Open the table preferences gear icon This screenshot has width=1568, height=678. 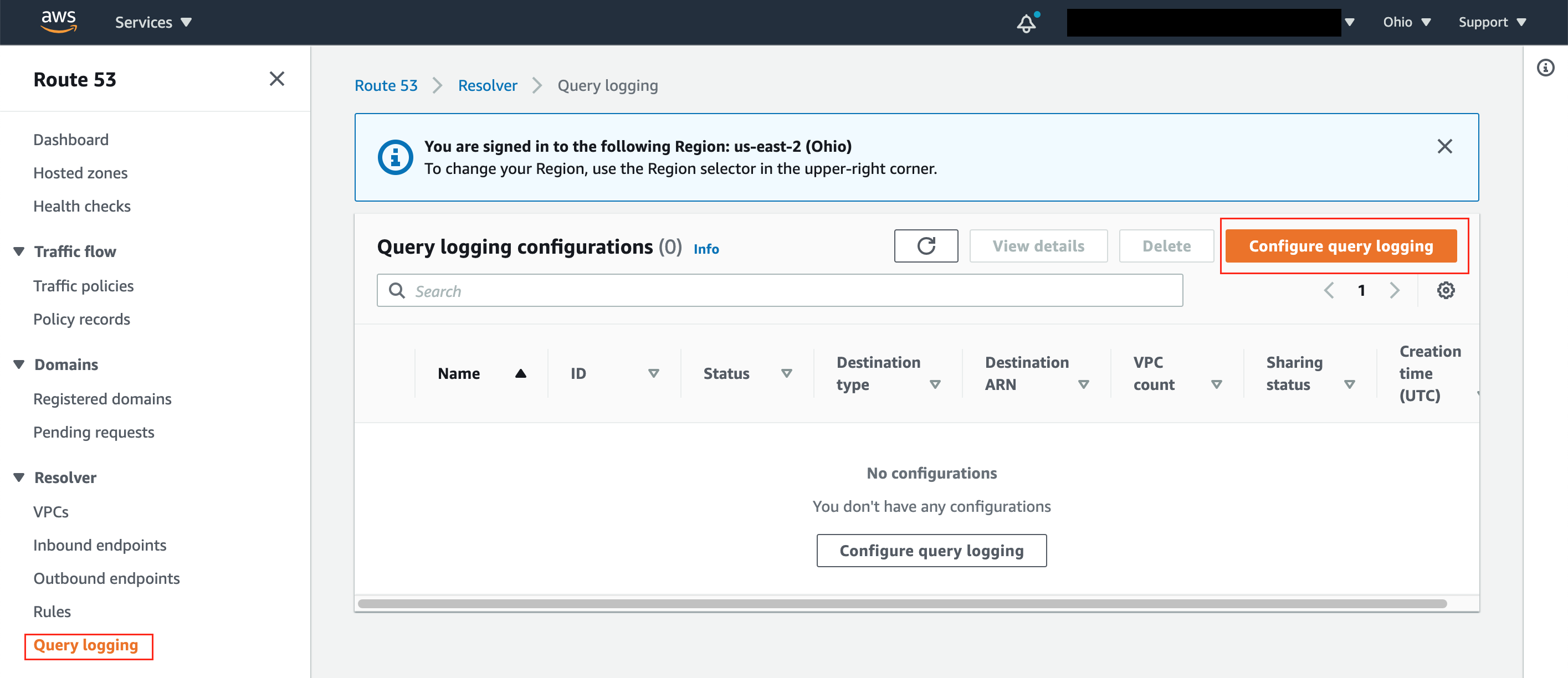1446,290
